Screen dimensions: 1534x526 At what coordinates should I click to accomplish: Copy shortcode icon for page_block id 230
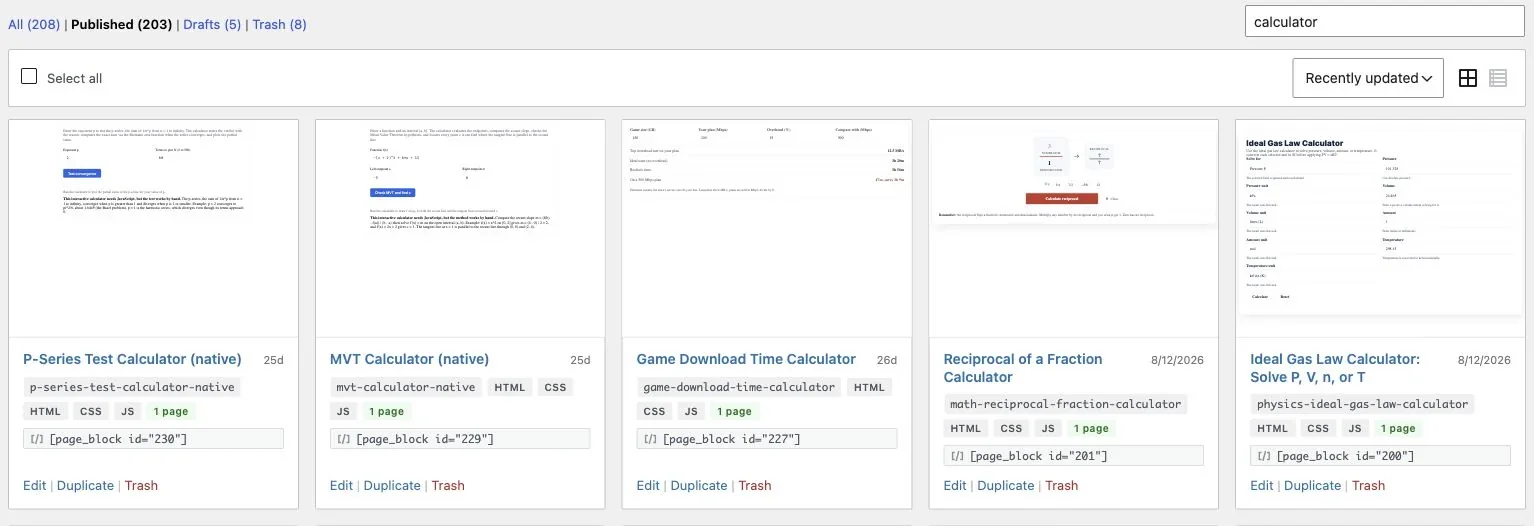(35, 439)
